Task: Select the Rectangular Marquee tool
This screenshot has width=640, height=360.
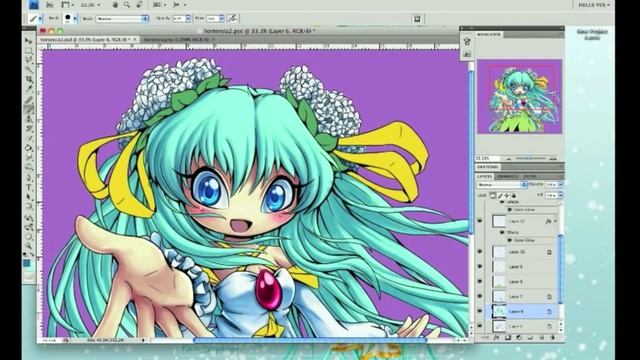Action: click(x=29, y=51)
